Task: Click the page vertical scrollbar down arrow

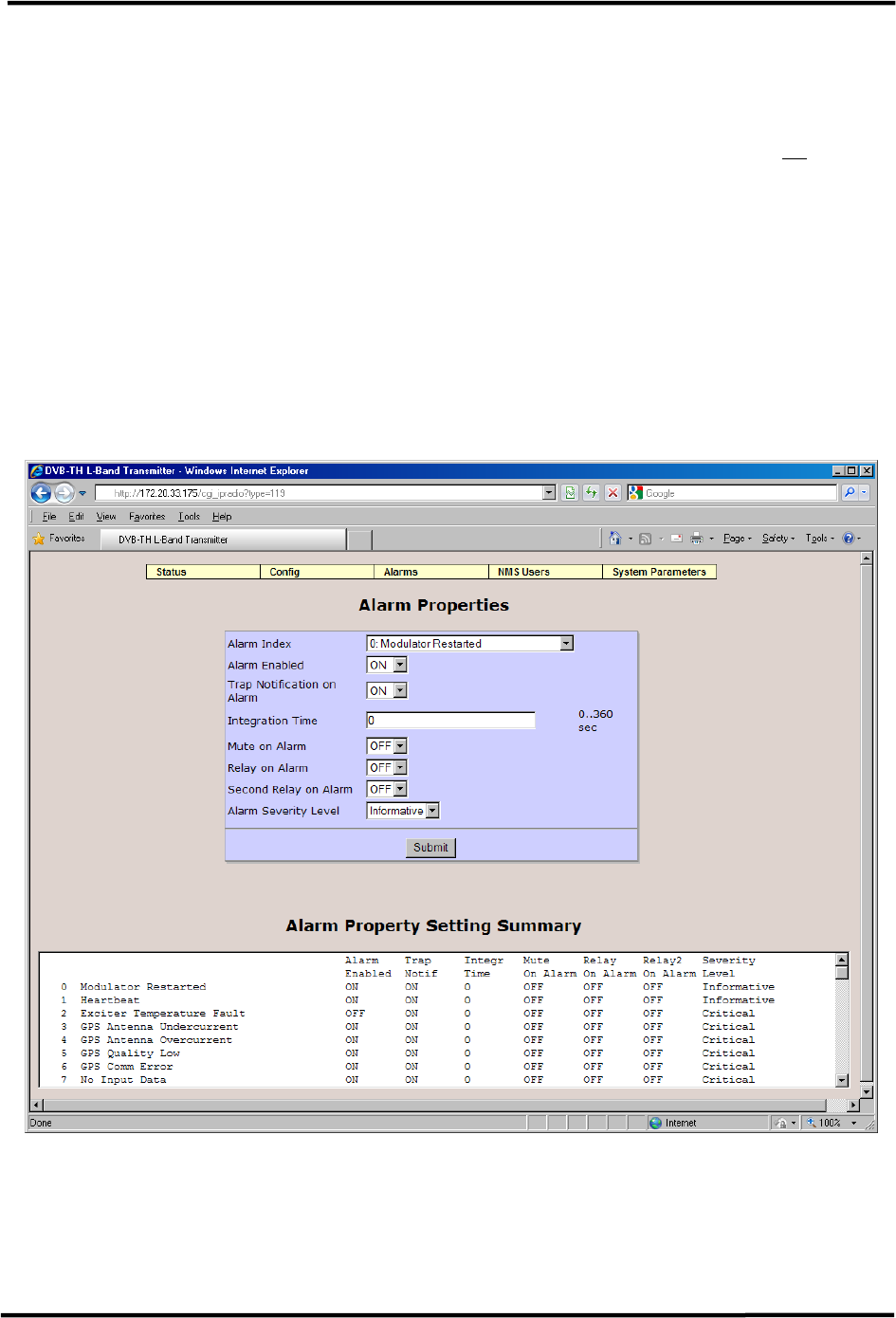Action: coord(866,1091)
